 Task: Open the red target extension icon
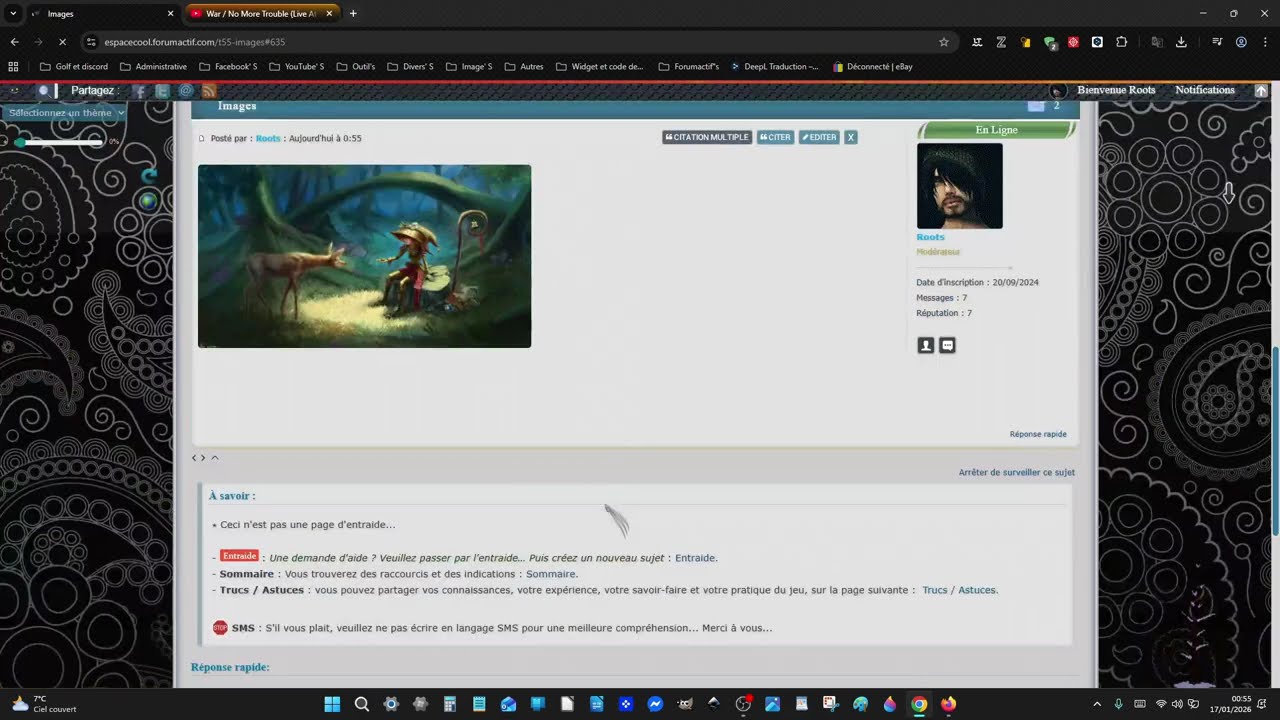tap(1073, 42)
